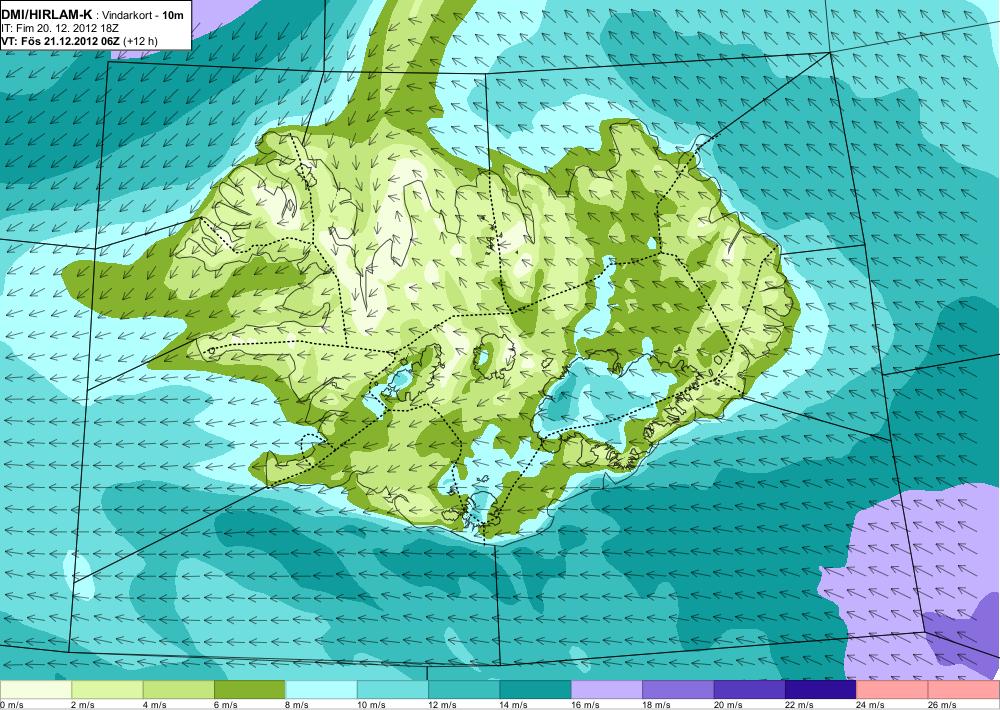Screen dimensions: 1000x710
Task: Click the 'VT: Fös 21.12.2012 06Z' valid time
Action: (61, 41)
